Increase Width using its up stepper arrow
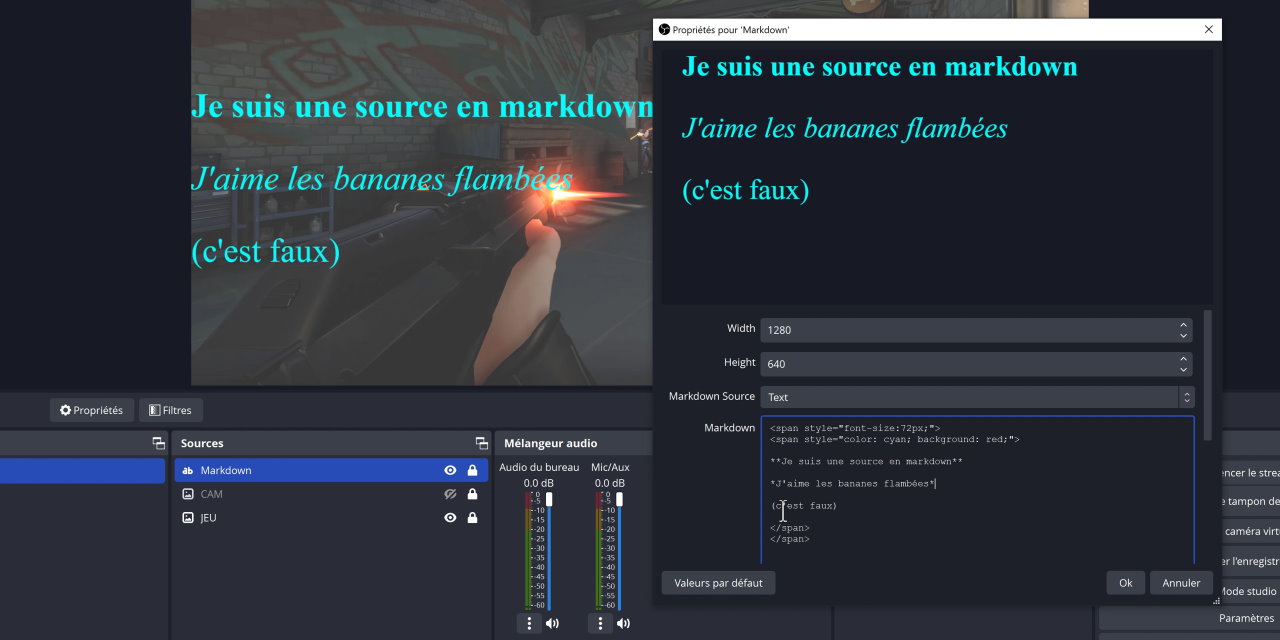 (x=1184, y=324)
